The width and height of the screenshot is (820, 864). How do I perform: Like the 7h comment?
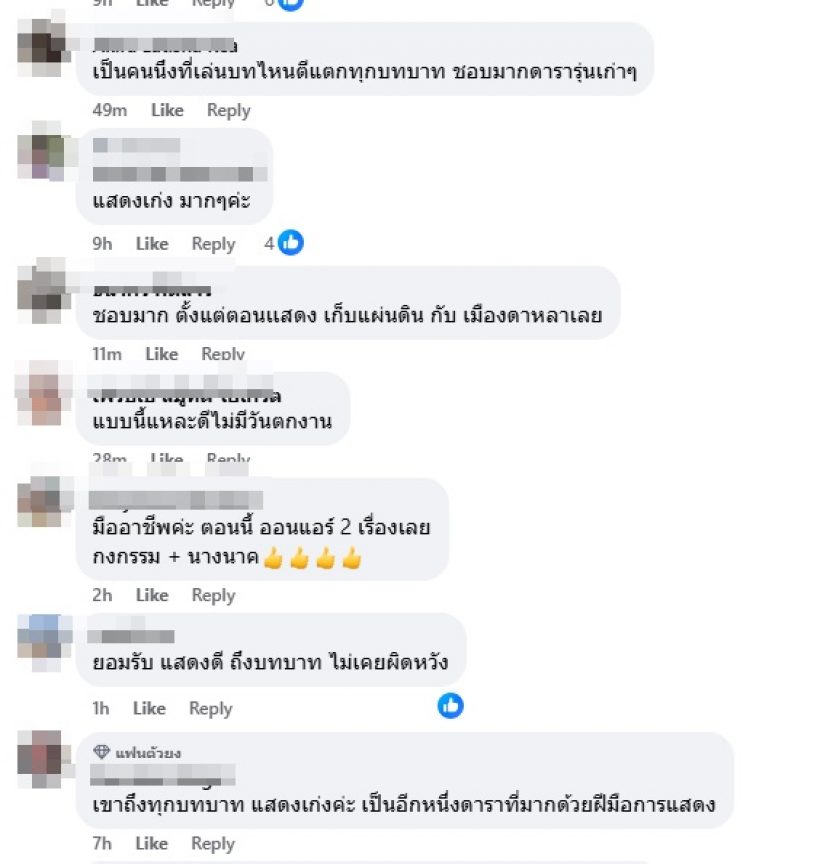click(151, 843)
